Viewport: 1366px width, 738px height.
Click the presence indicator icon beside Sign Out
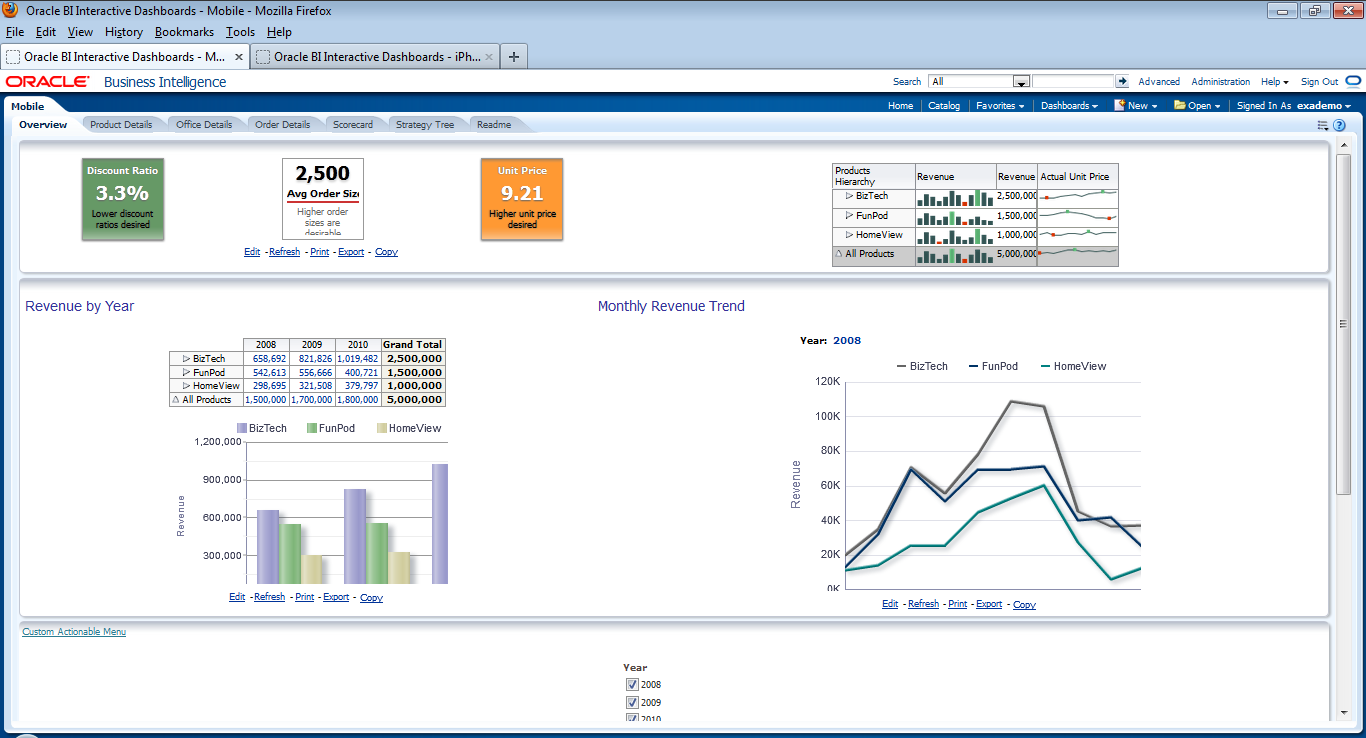pos(1352,81)
